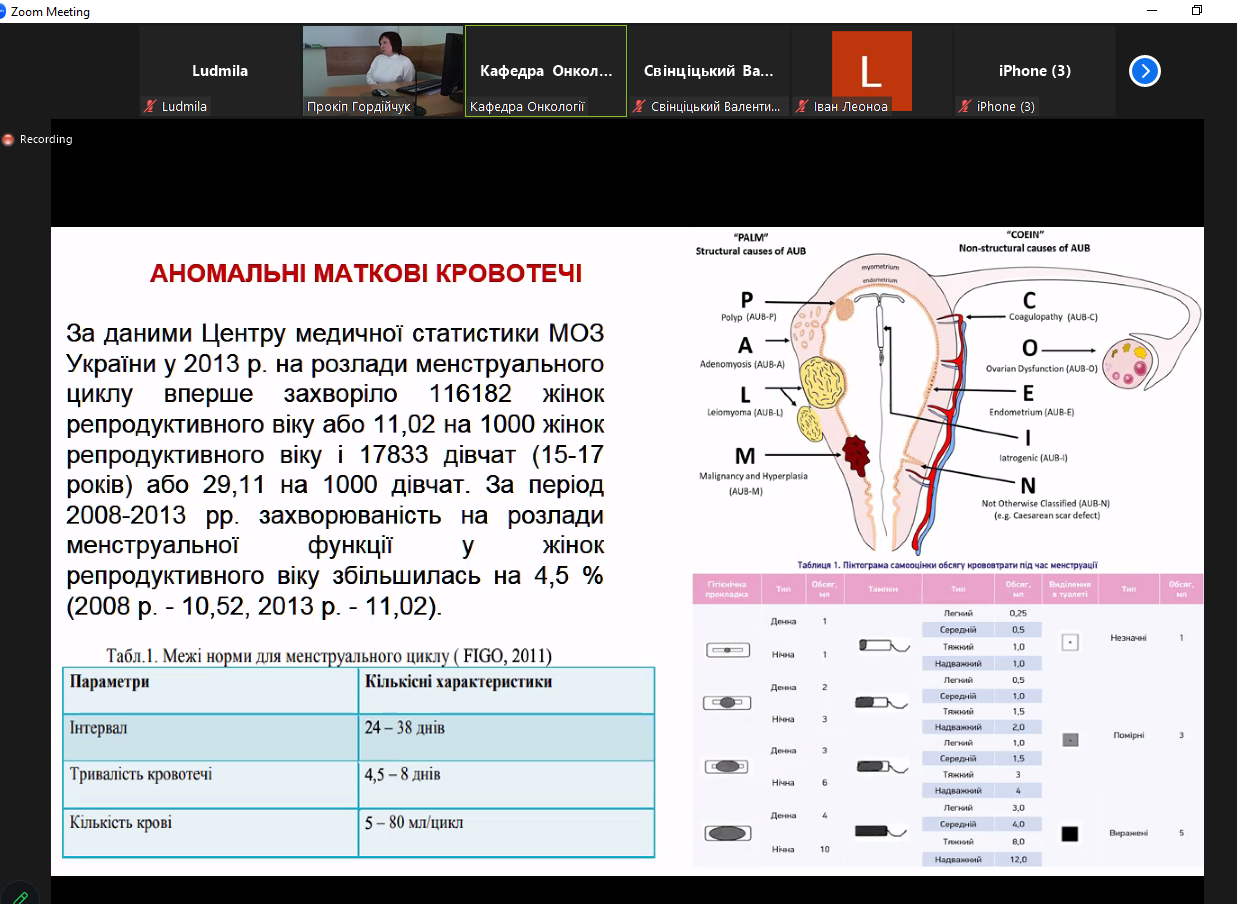Screen dimensions: 1237x904
Task: Click muted microphone icon beside Іван Леонов name
Action: tap(802, 106)
